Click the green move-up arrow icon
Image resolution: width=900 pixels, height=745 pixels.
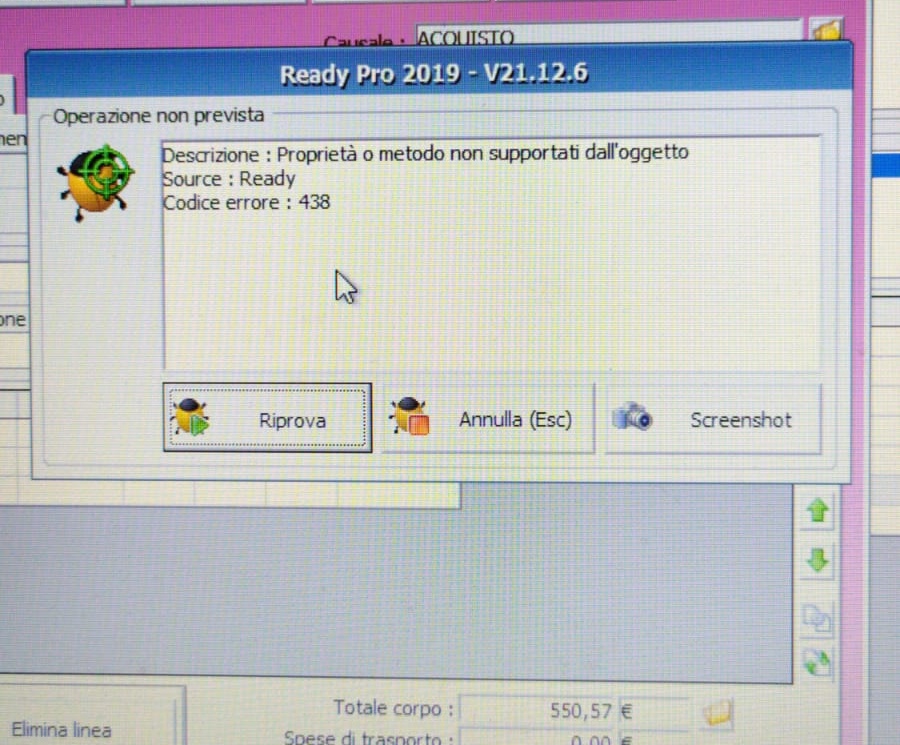tap(817, 510)
